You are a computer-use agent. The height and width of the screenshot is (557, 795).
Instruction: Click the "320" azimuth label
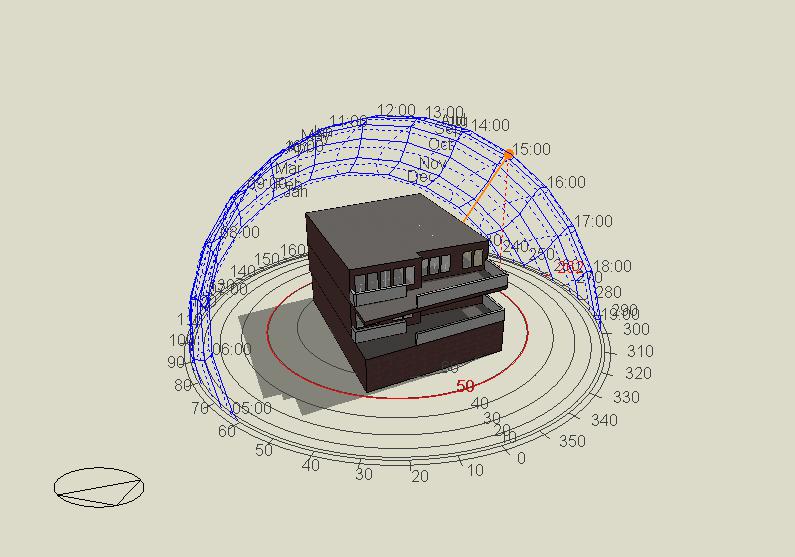click(x=638, y=373)
